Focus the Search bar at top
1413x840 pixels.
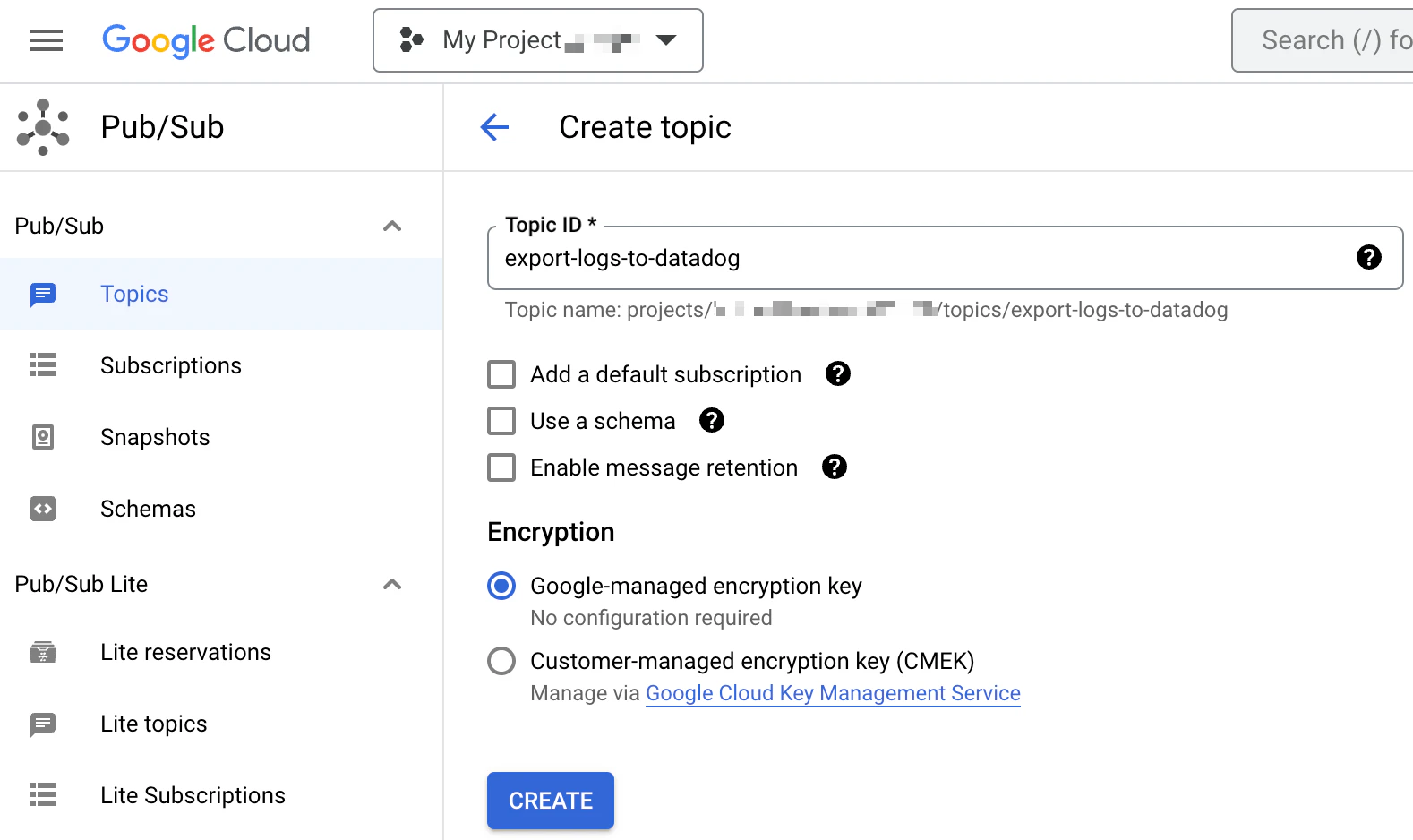click(1323, 40)
